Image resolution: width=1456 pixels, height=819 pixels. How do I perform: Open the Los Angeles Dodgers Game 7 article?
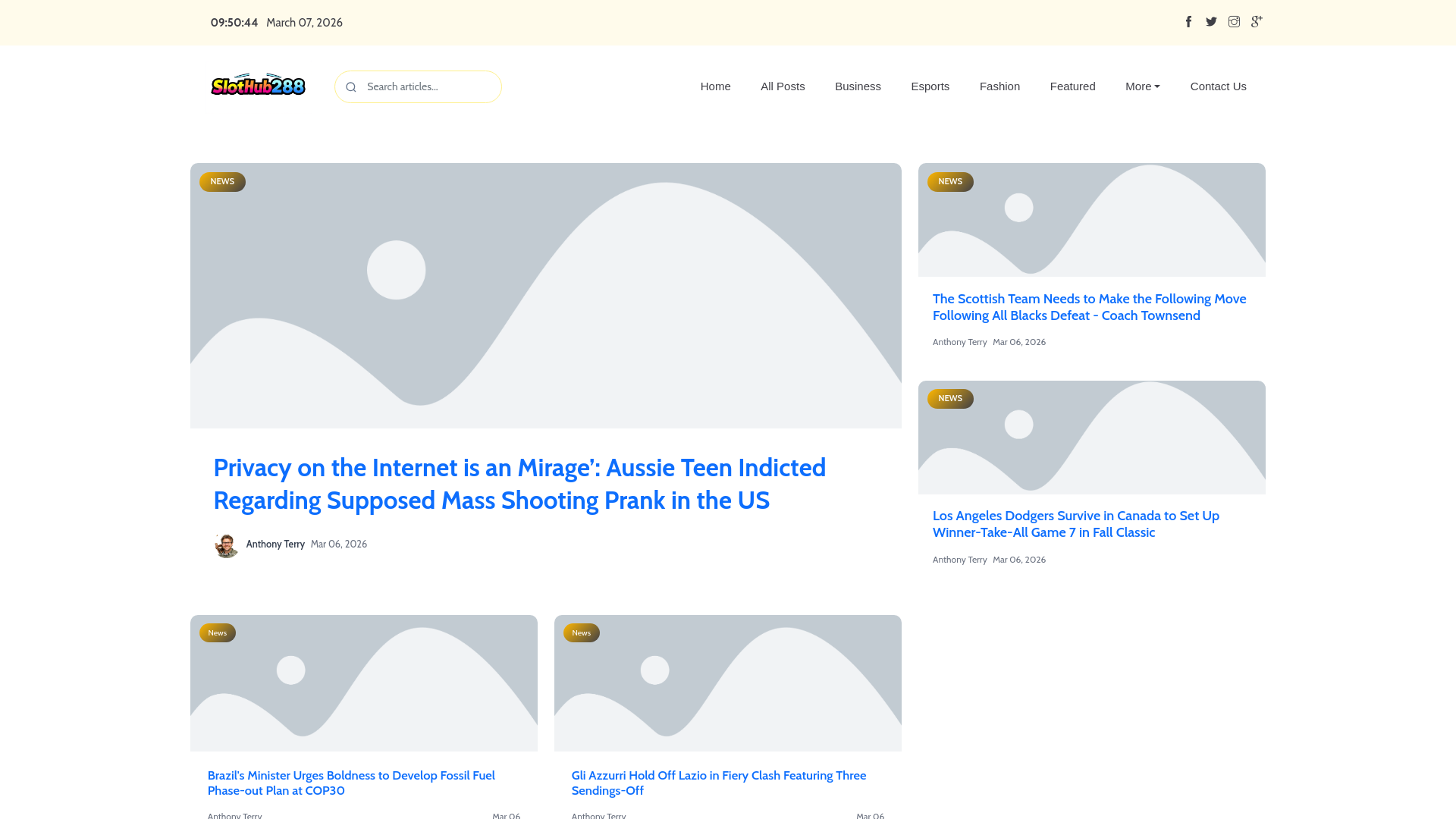[1075, 524]
